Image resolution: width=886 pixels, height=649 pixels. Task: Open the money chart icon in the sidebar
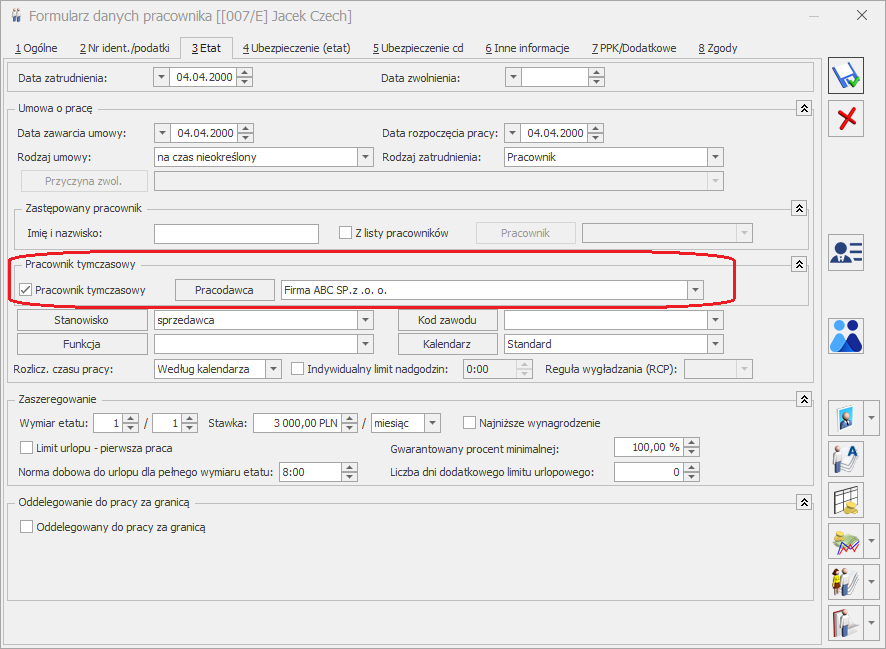[846, 541]
